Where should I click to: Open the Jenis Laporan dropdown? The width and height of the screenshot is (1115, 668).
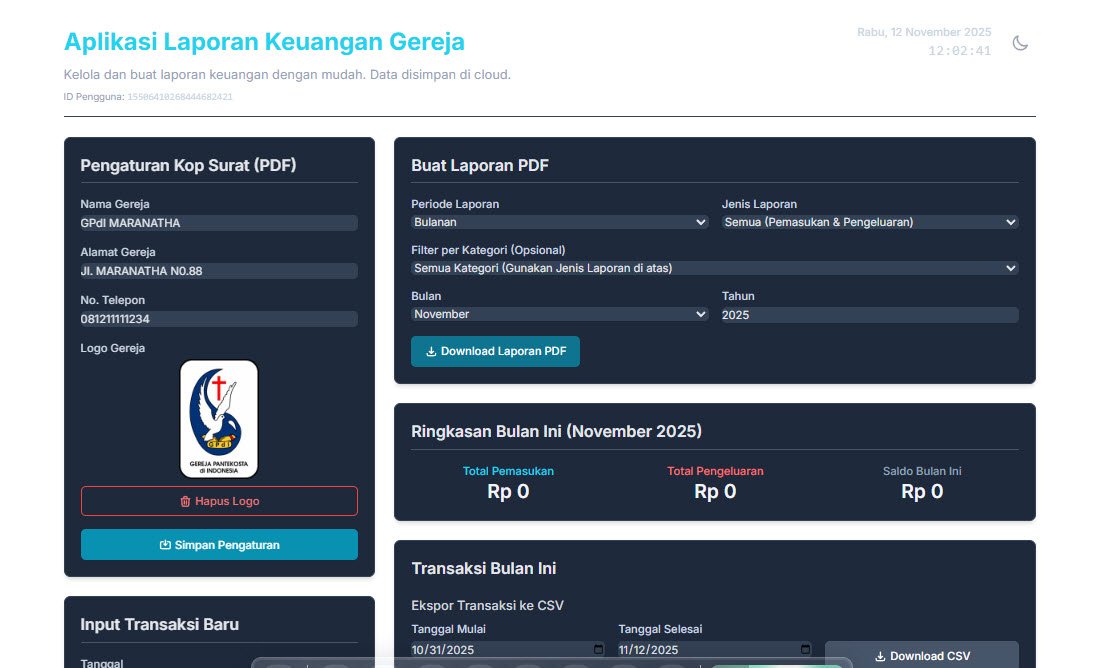point(870,222)
